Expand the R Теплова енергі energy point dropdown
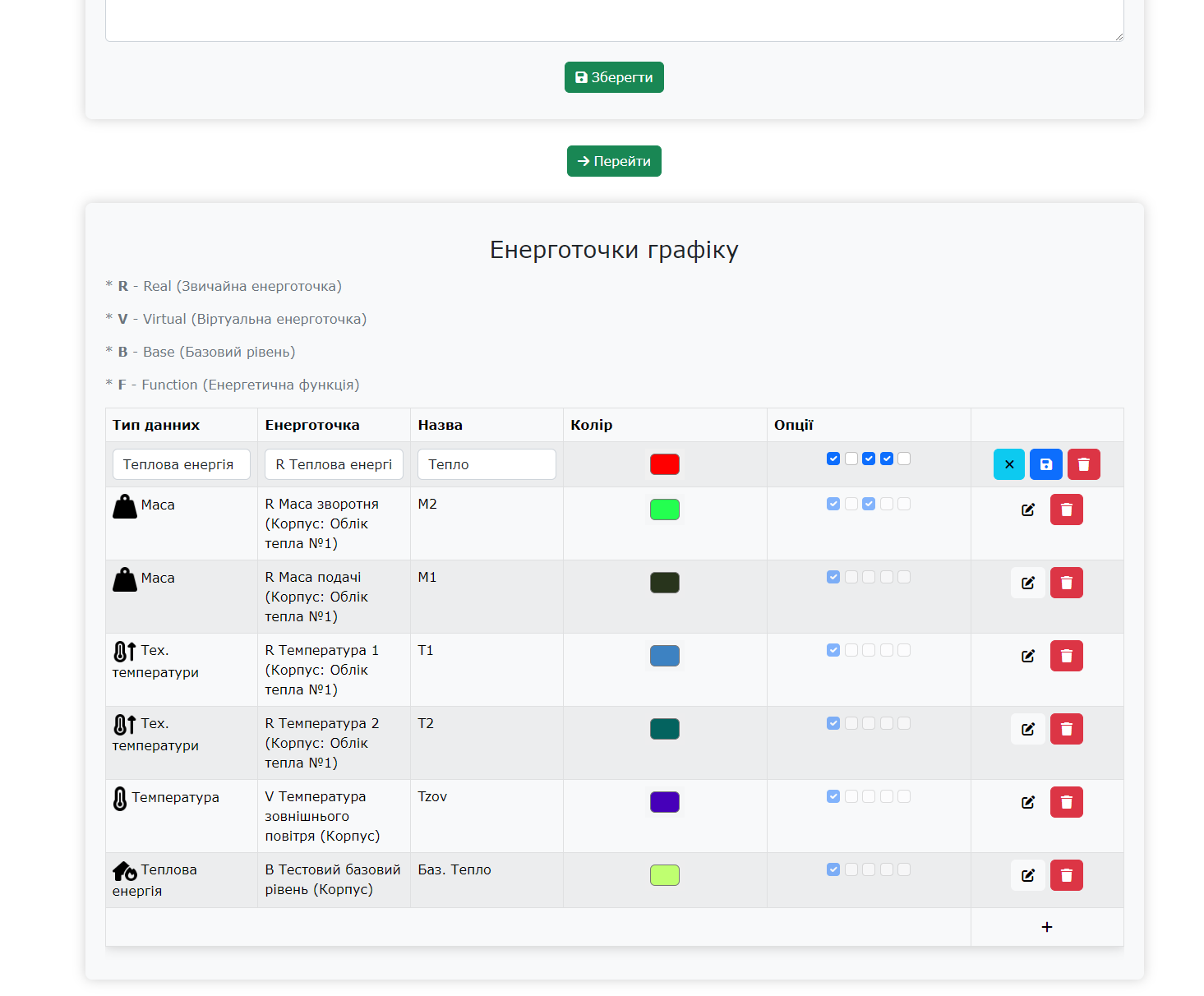Image resolution: width=1204 pixels, height=996 pixels. pos(334,464)
